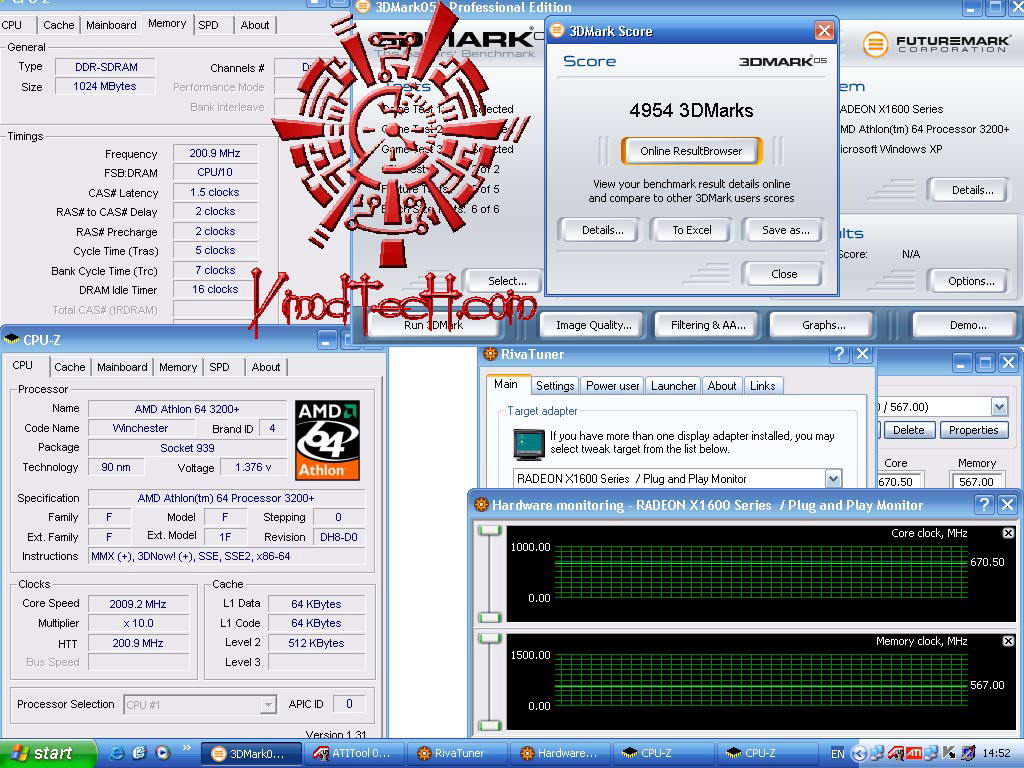
Task: Click the Save as button
Action: tap(786, 230)
